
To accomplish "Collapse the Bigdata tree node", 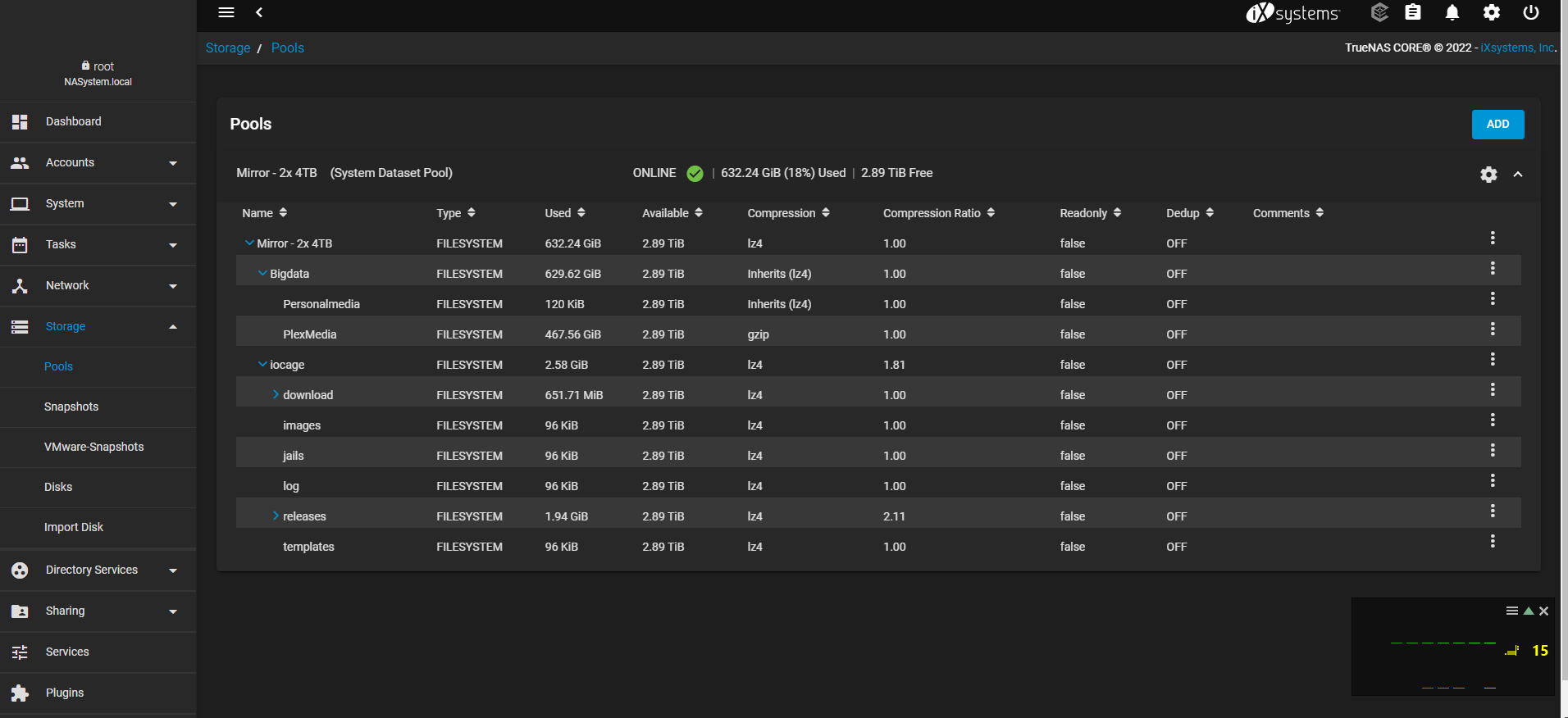I will [262, 273].
